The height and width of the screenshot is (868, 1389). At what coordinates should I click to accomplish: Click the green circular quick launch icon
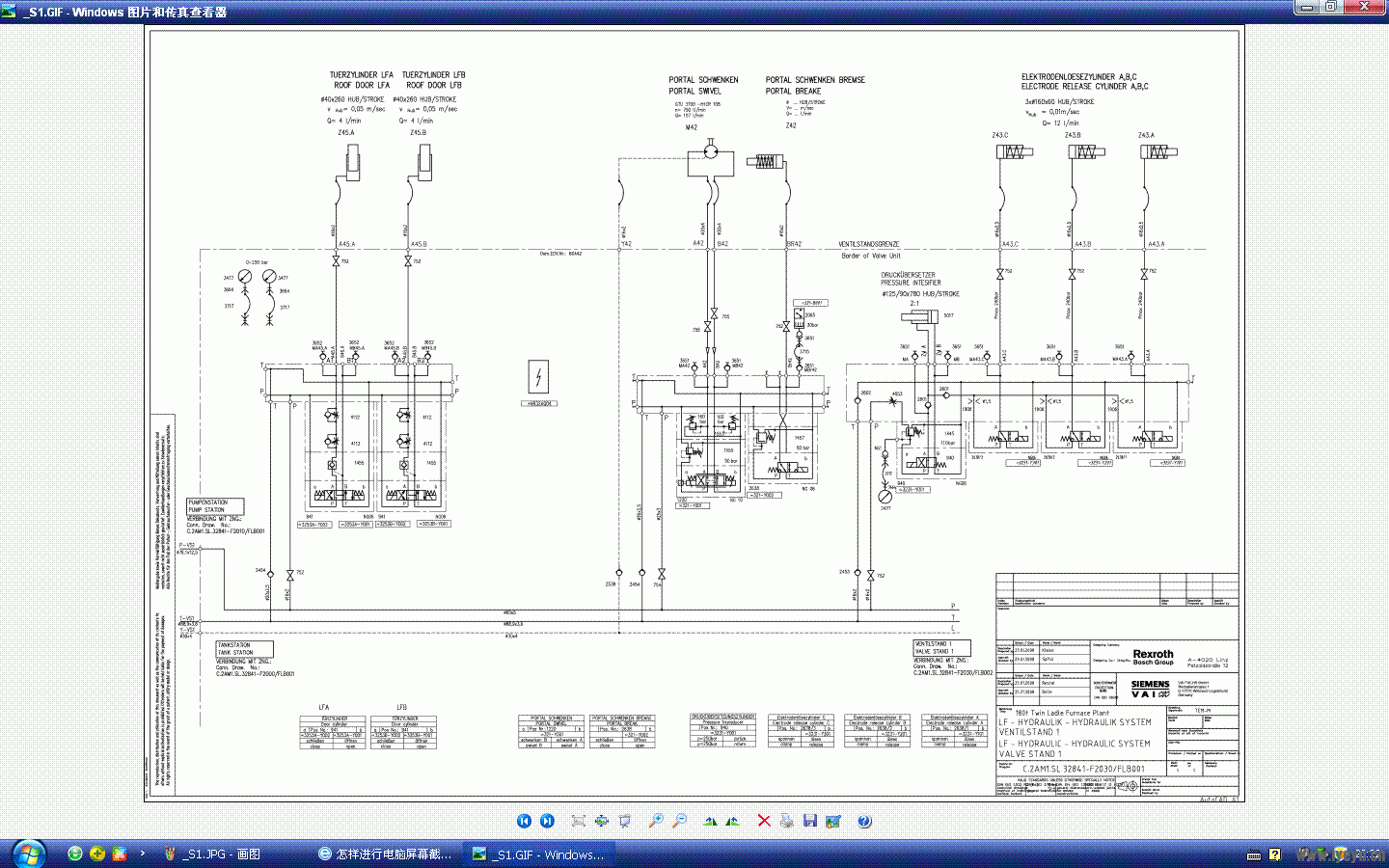(75, 854)
